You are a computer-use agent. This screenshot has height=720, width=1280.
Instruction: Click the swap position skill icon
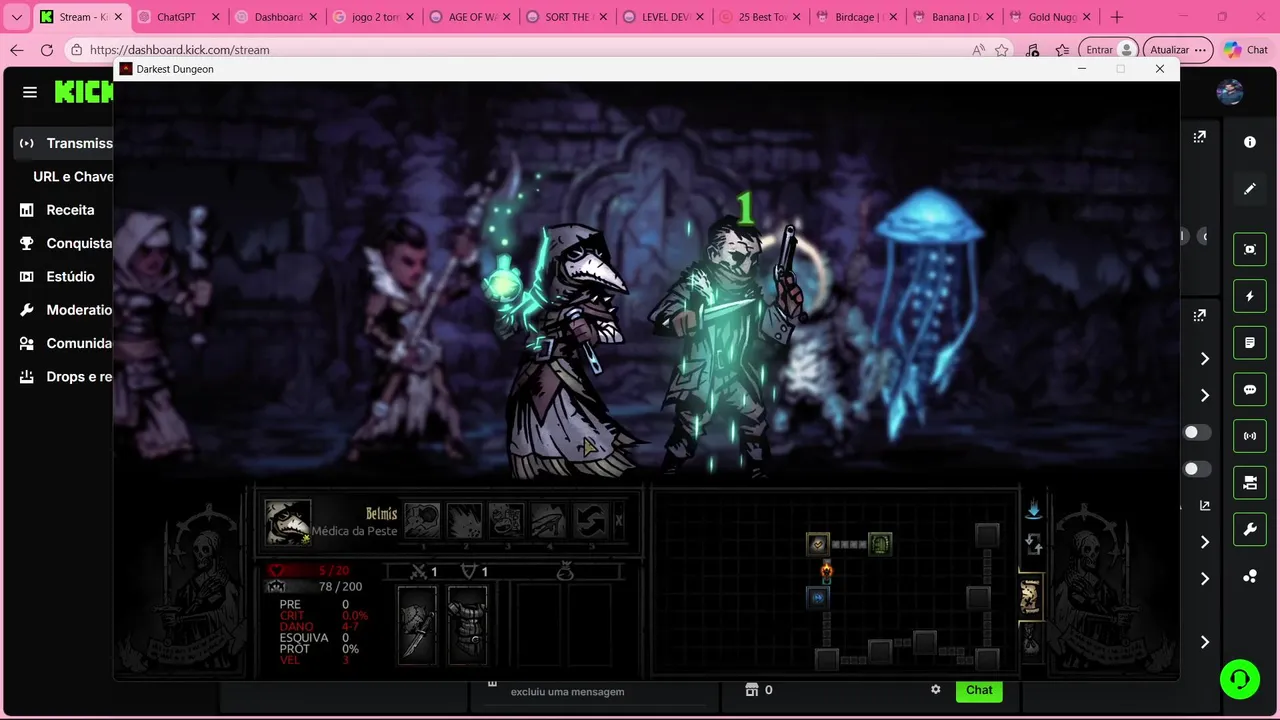(x=590, y=520)
